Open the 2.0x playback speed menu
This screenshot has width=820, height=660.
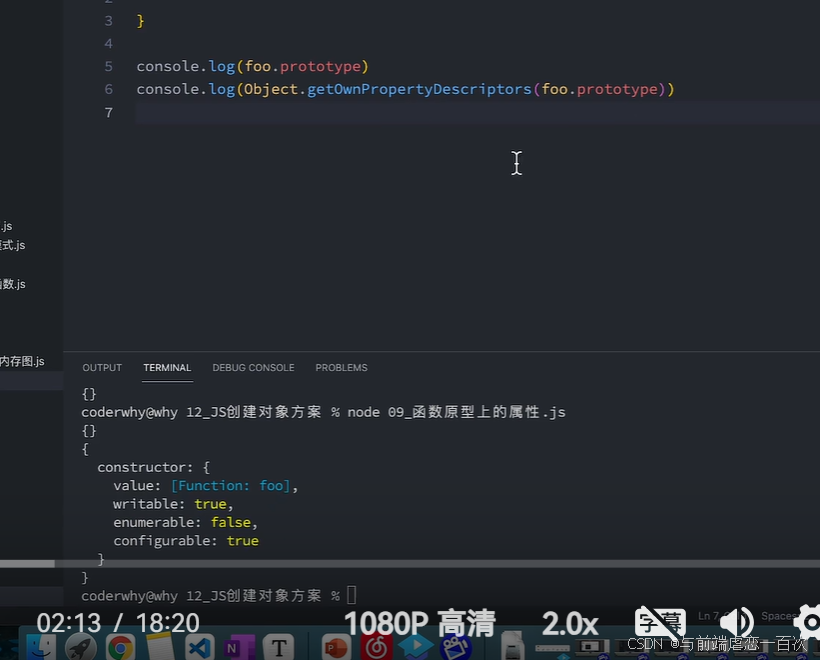(x=570, y=623)
